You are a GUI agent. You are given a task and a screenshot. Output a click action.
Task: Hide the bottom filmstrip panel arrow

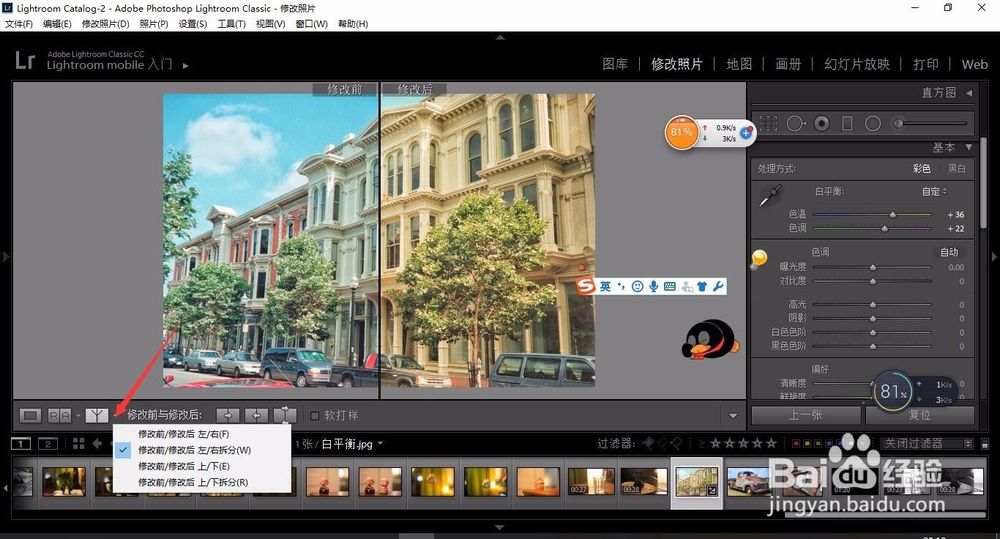point(500,528)
